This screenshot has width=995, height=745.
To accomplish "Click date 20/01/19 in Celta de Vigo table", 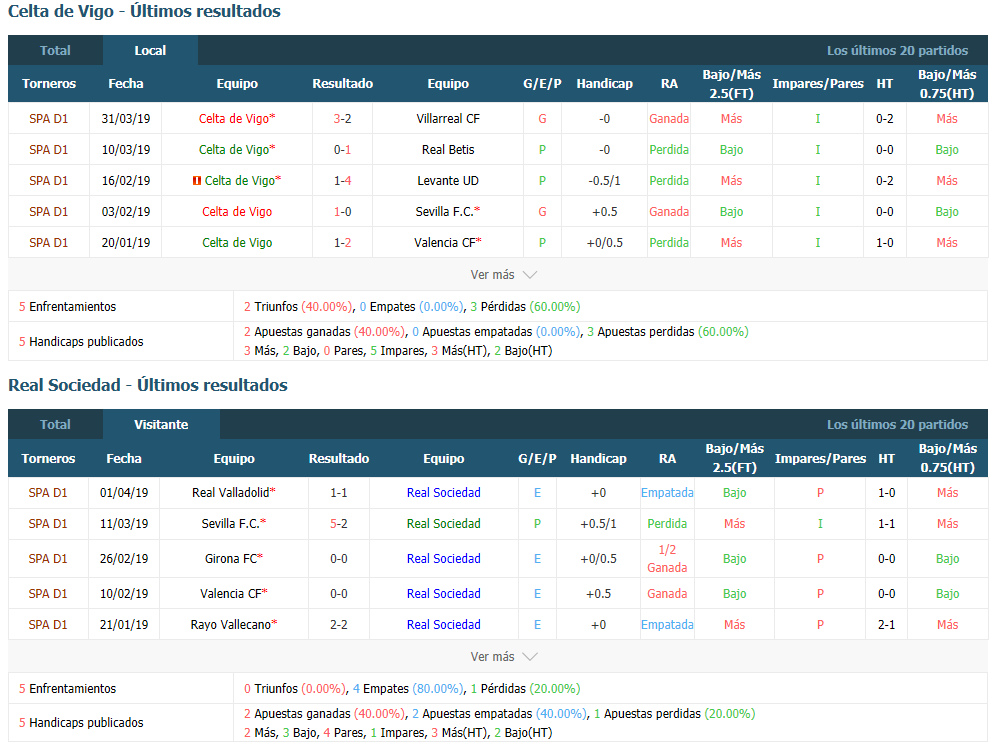I will click(x=126, y=243).
